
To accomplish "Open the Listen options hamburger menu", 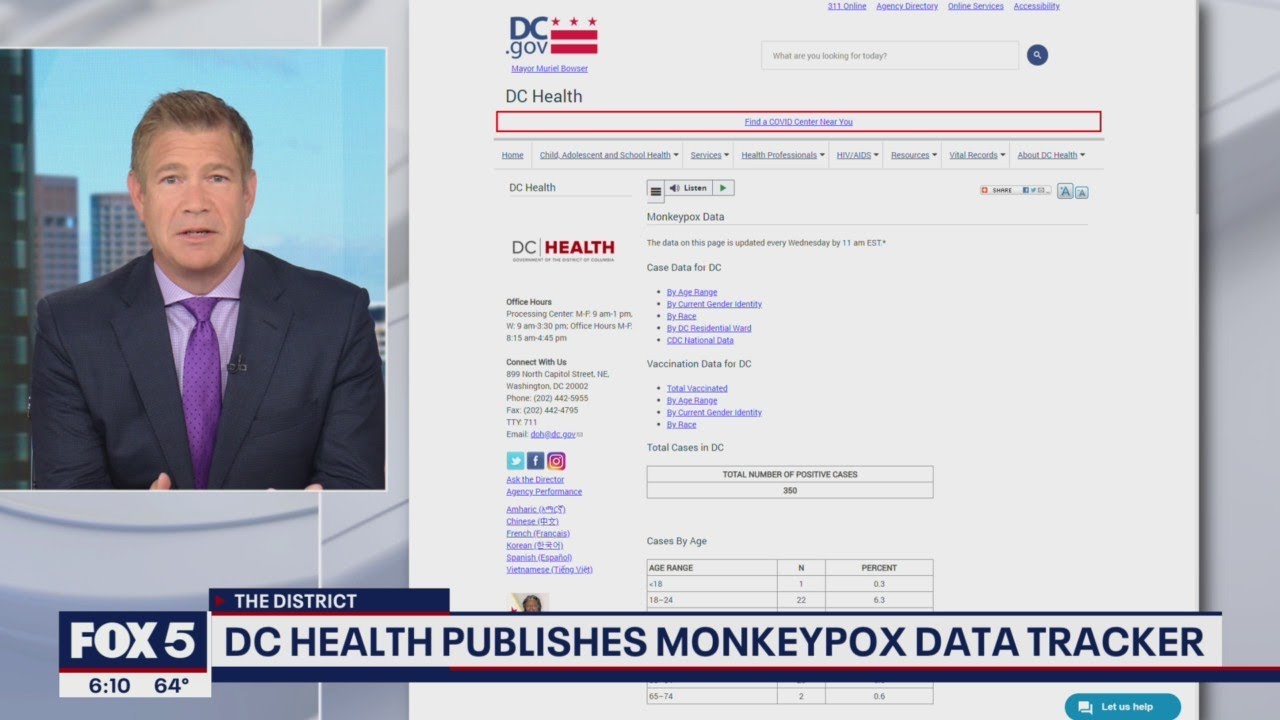I will 656,189.
